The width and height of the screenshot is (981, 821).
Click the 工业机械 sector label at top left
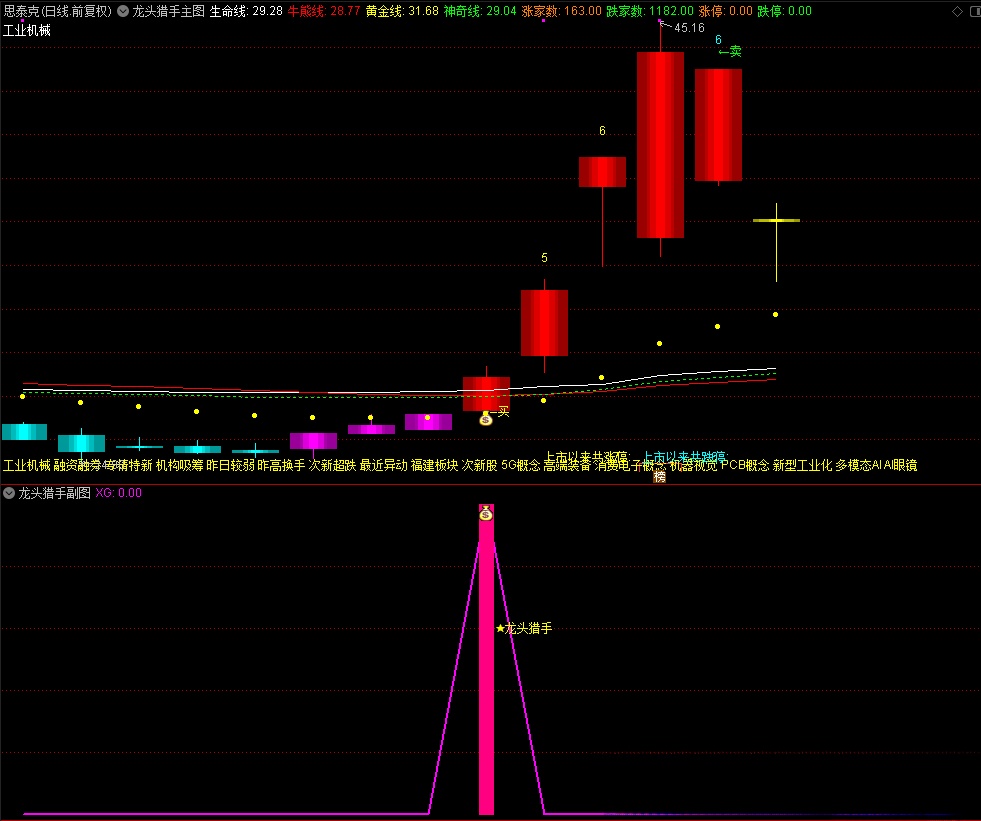(27, 31)
